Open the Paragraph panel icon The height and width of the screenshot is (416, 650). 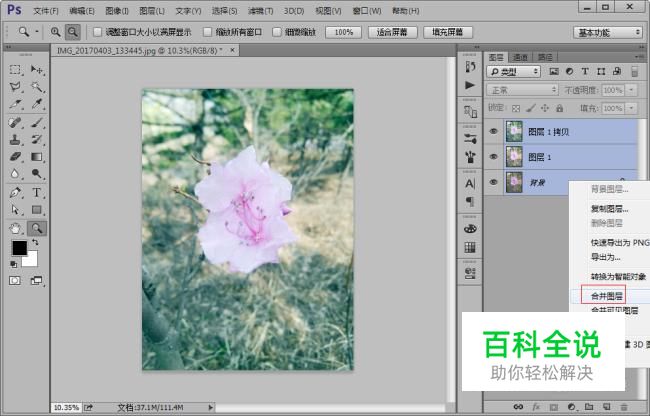470,202
